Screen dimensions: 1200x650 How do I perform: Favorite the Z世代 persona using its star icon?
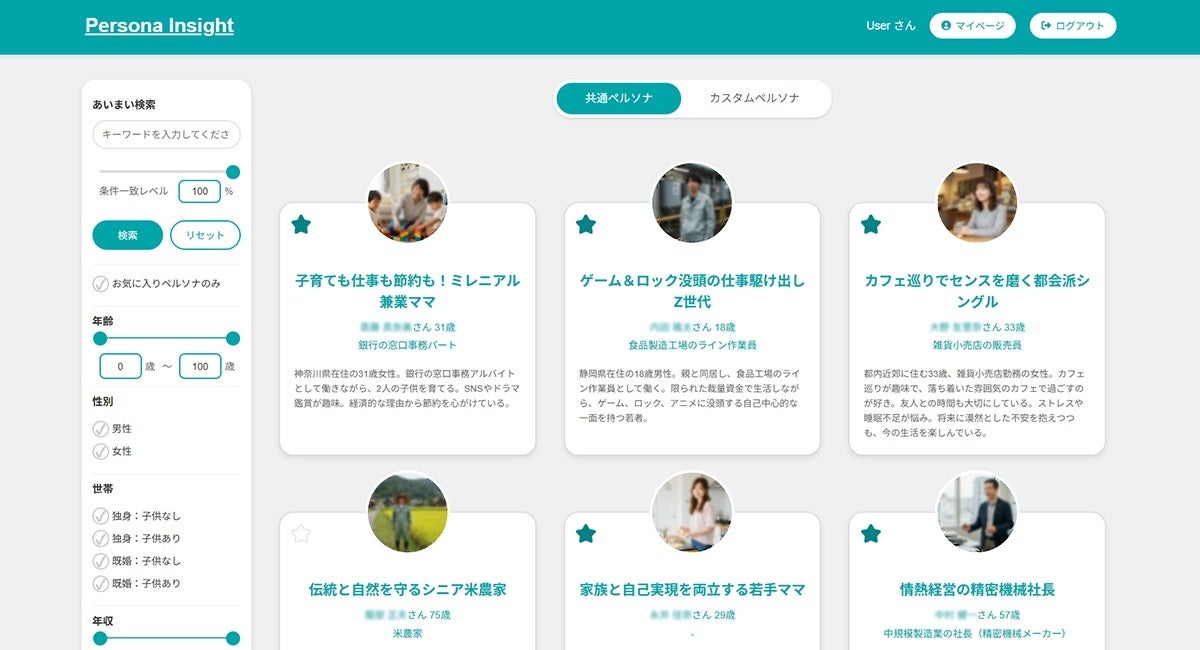(x=585, y=226)
